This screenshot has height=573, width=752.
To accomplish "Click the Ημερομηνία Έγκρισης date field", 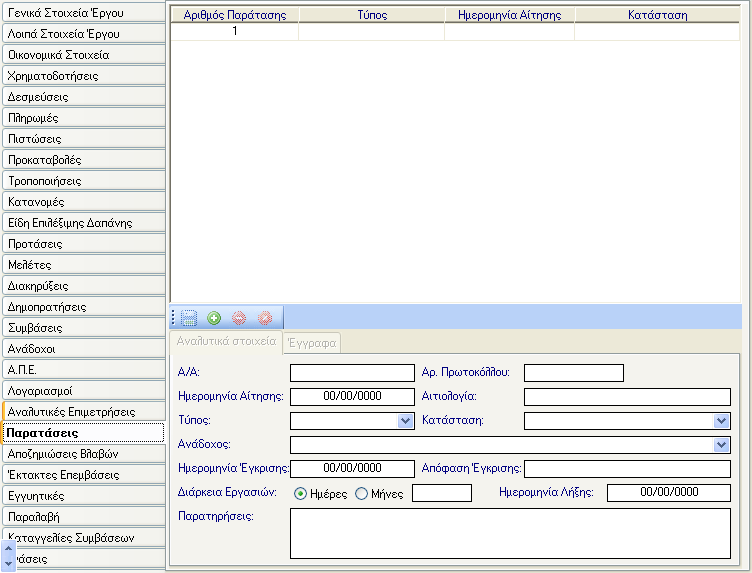I will point(352,468).
